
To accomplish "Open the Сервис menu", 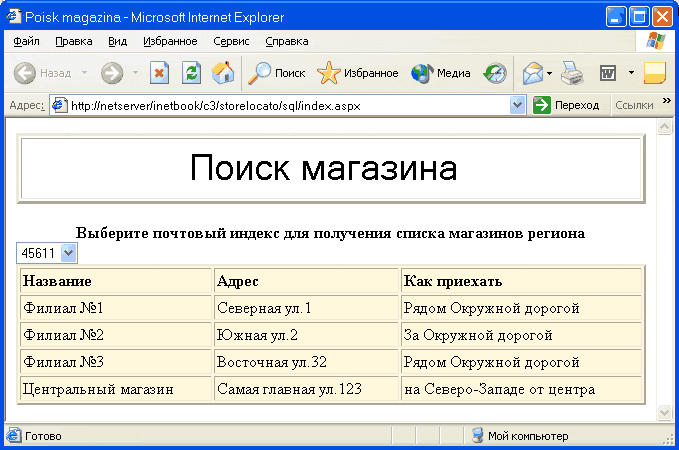I will coord(231,41).
